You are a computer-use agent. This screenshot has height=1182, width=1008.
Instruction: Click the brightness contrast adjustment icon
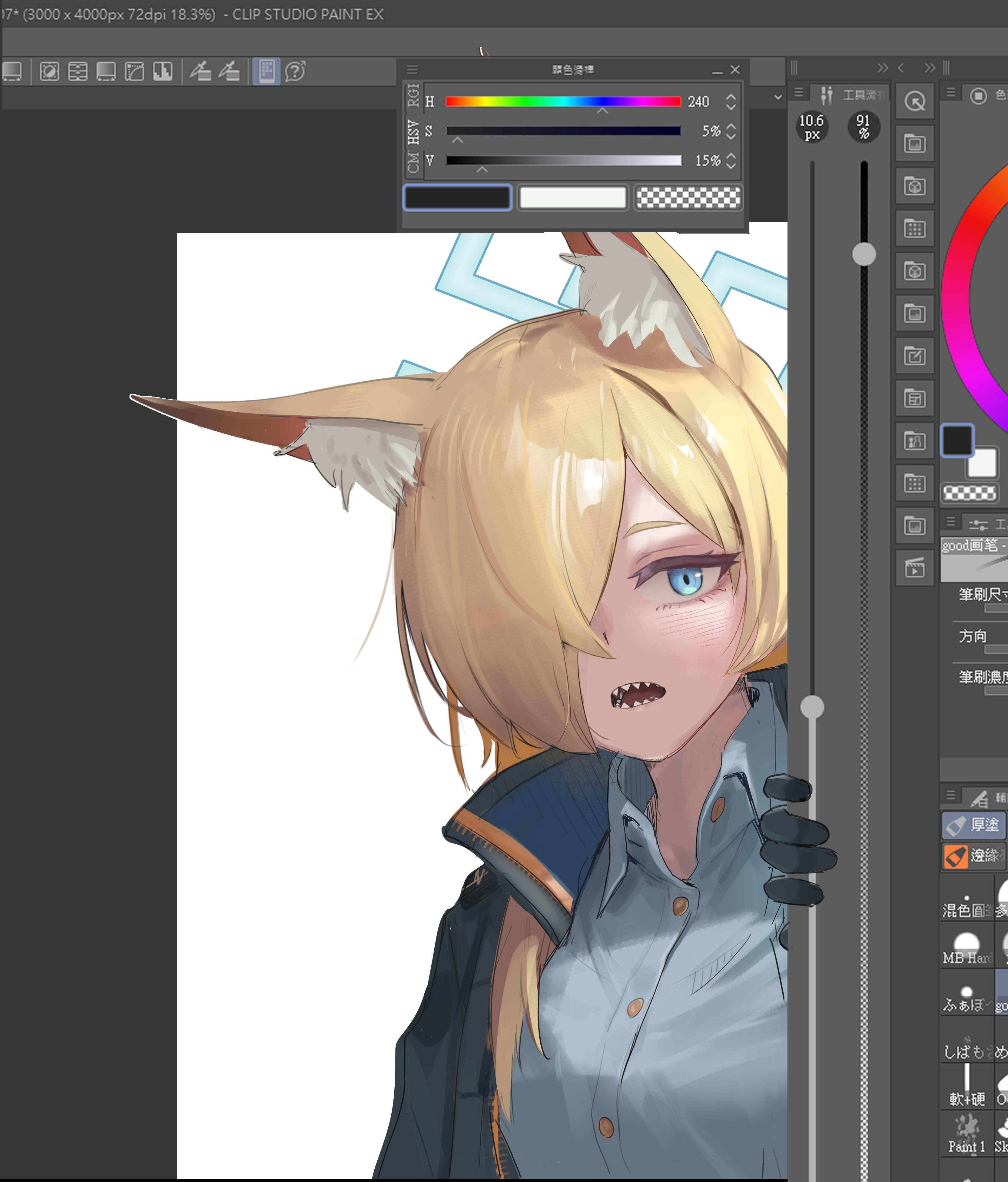pos(50,71)
